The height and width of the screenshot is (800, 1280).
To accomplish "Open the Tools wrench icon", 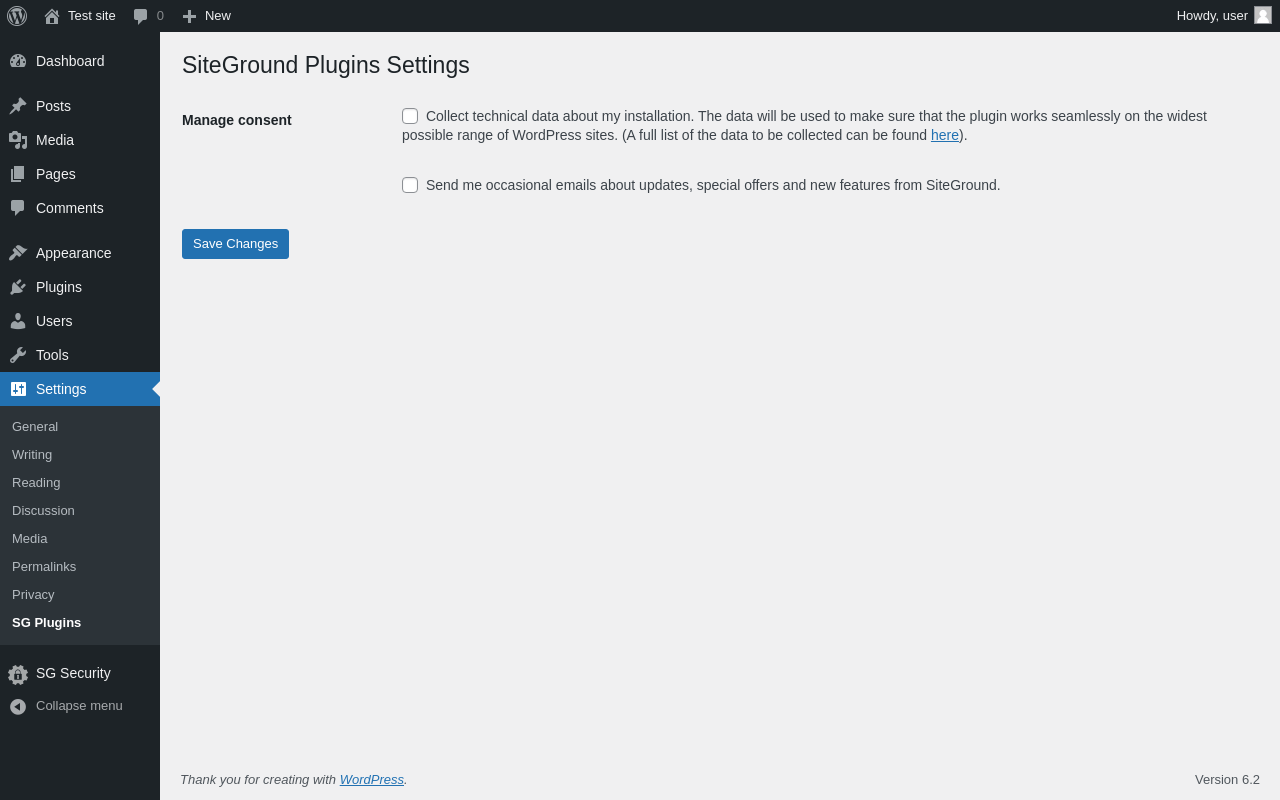I will coord(18,355).
